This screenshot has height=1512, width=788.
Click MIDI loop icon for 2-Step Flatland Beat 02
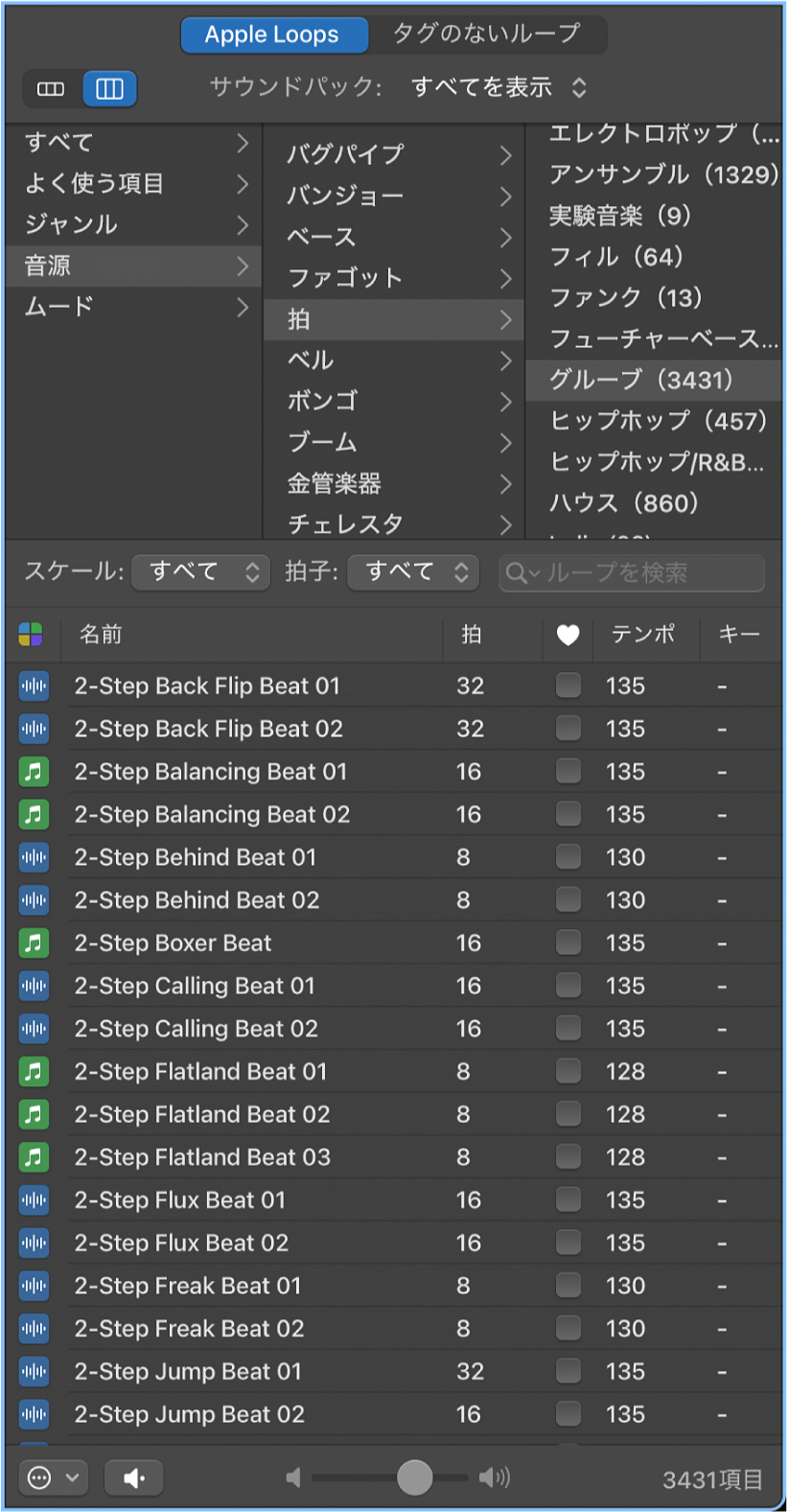[34, 1114]
